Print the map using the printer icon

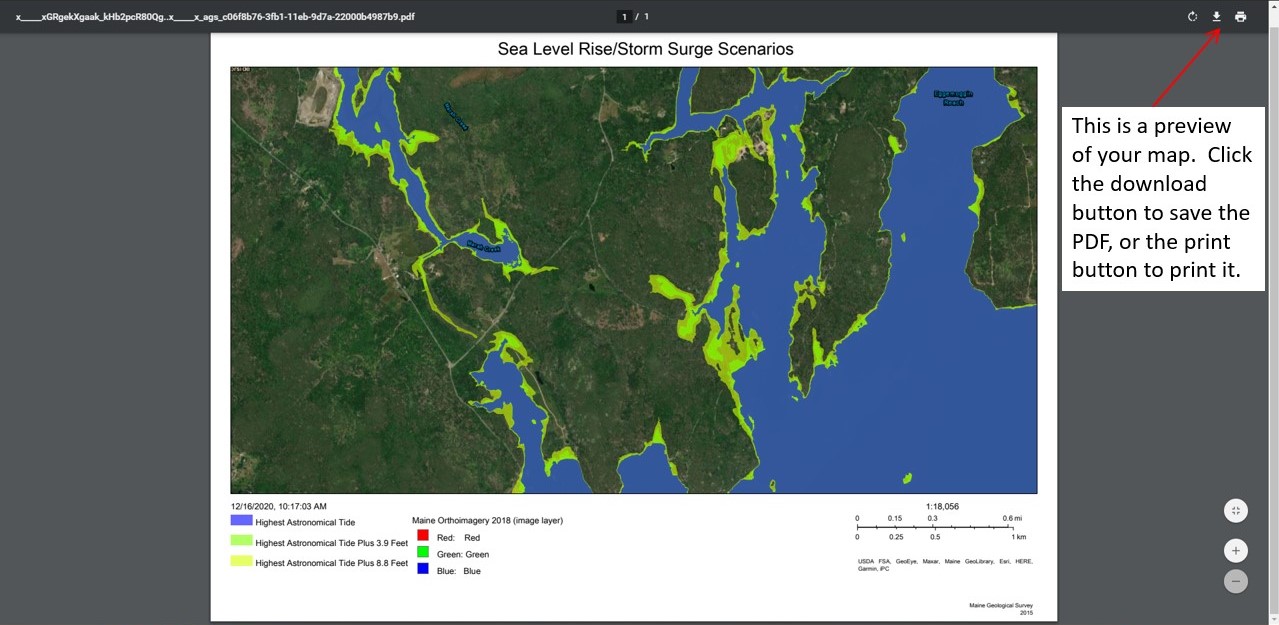pyautogui.click(x=1241, y=17)
